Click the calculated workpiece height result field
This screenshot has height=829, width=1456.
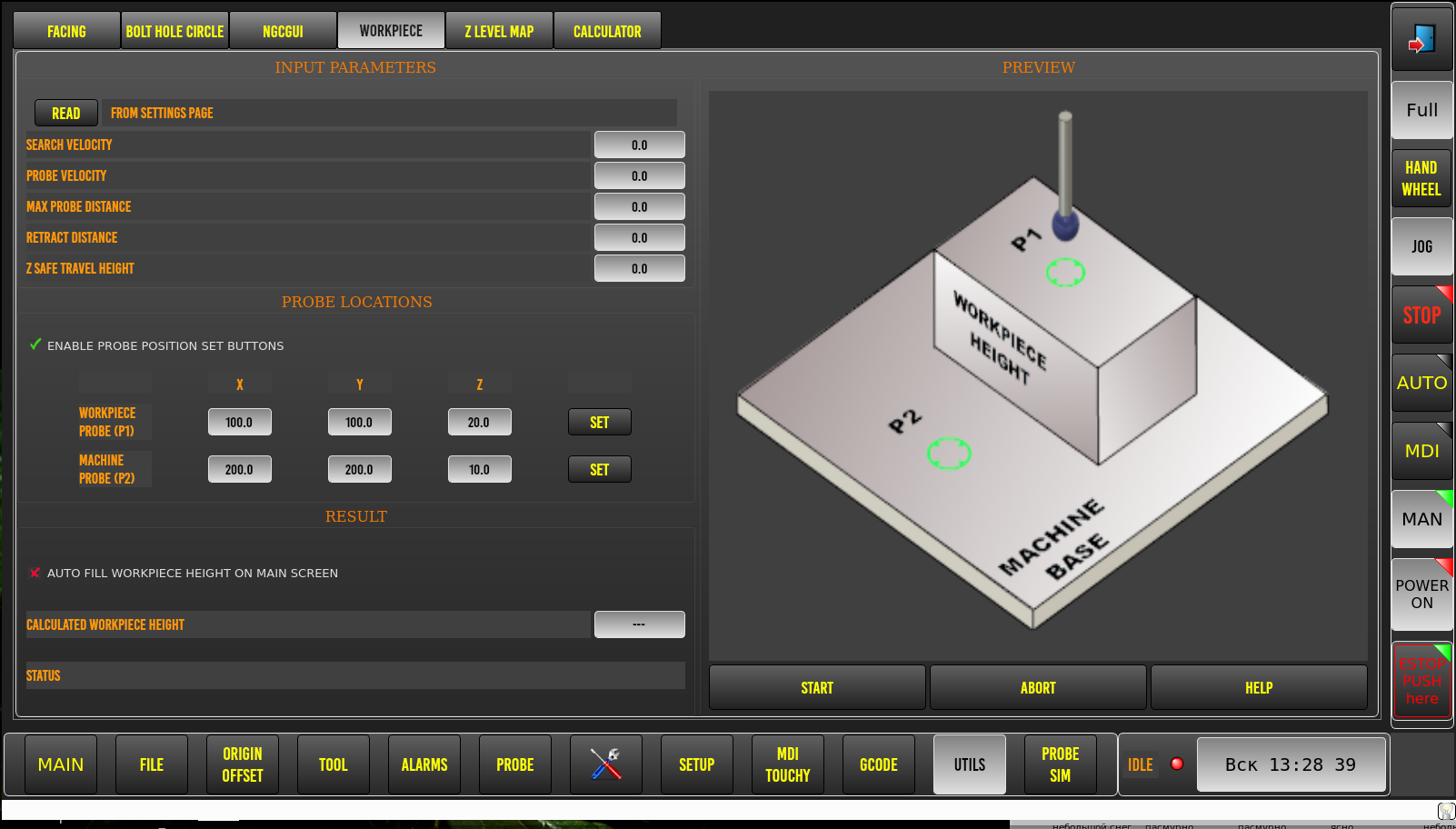pyautogui.click(x=640, y=624)
